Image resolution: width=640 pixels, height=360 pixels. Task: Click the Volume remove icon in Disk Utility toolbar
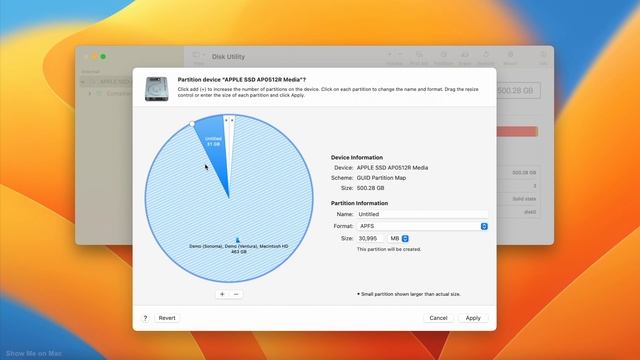pos(400,55)
